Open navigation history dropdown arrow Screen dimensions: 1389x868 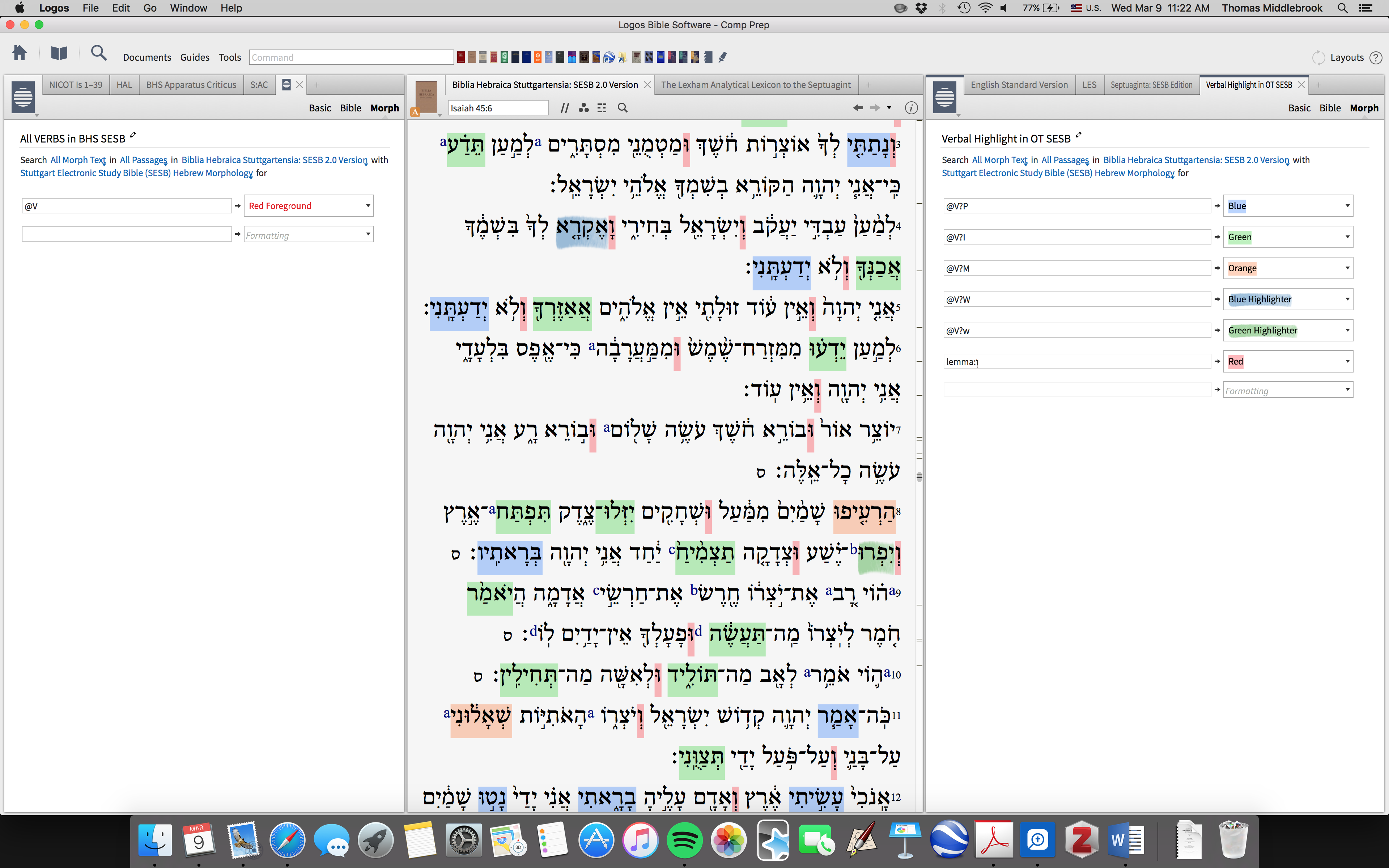tap(889, 108)
